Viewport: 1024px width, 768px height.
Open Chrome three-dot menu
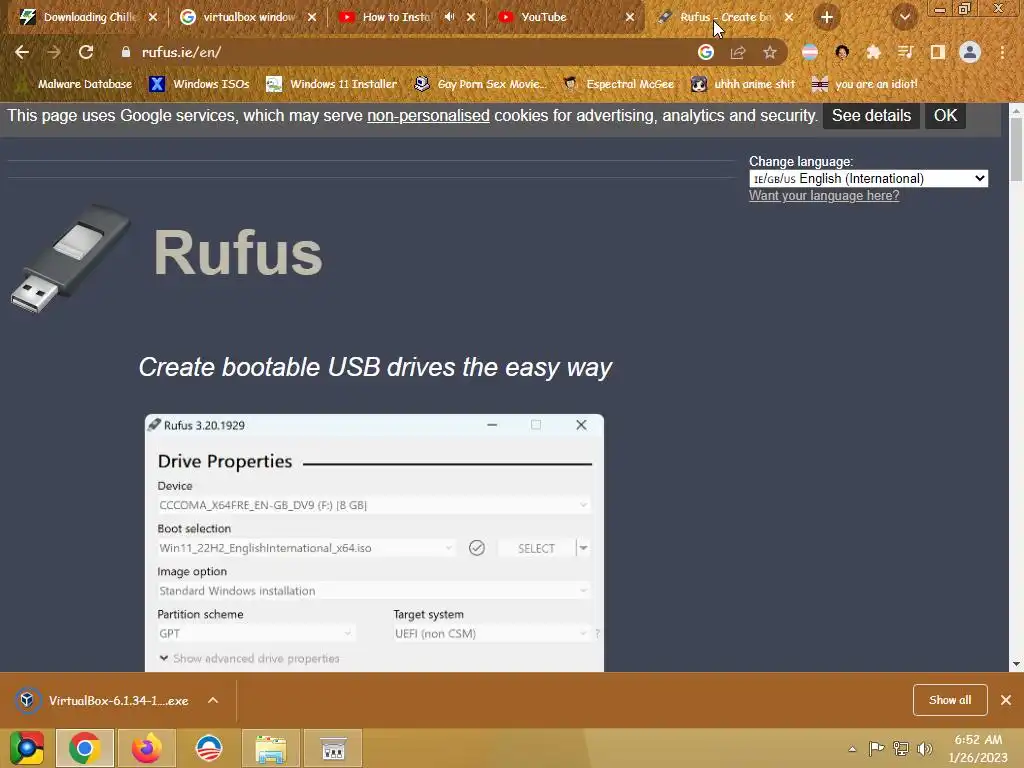click(1002, 52)
